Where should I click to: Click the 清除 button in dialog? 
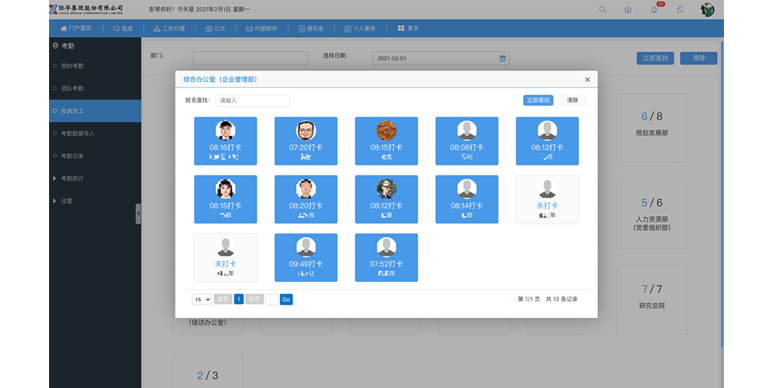click(x=572, y=100)
